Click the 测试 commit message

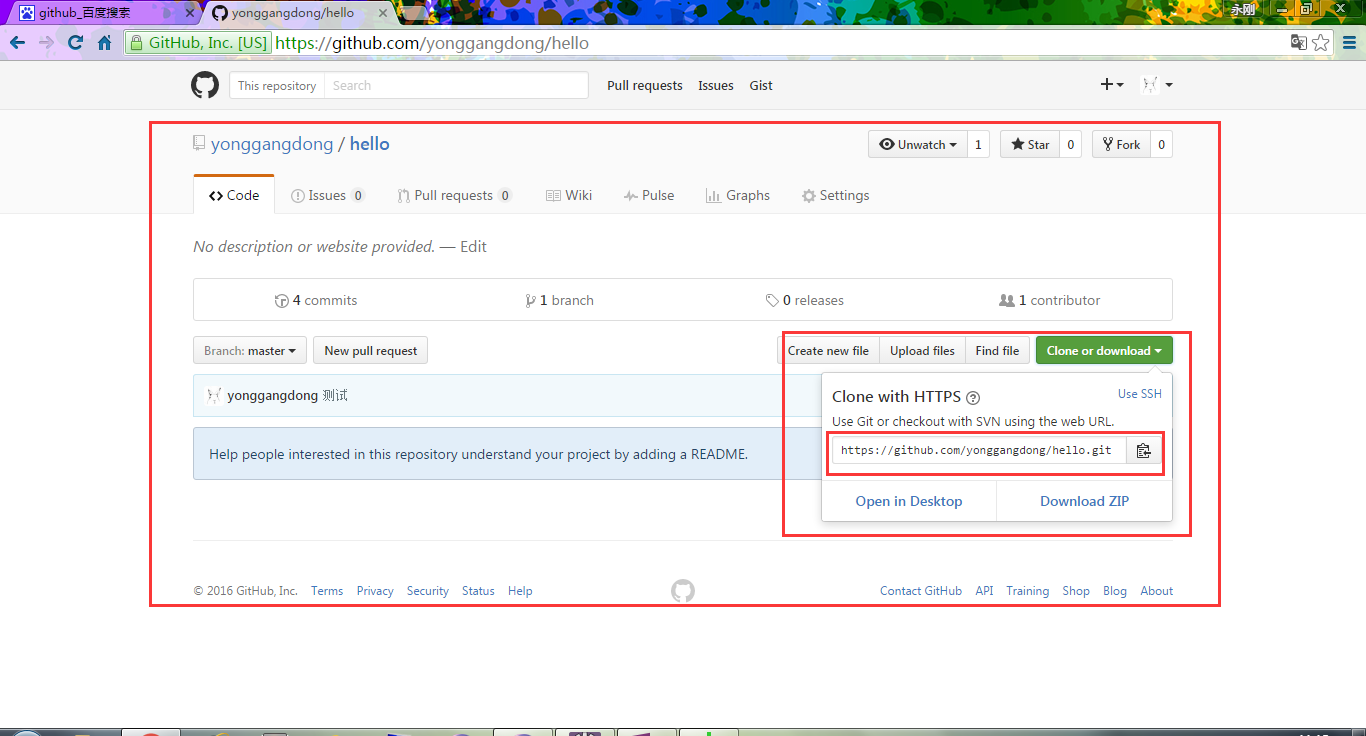(335, 396)
